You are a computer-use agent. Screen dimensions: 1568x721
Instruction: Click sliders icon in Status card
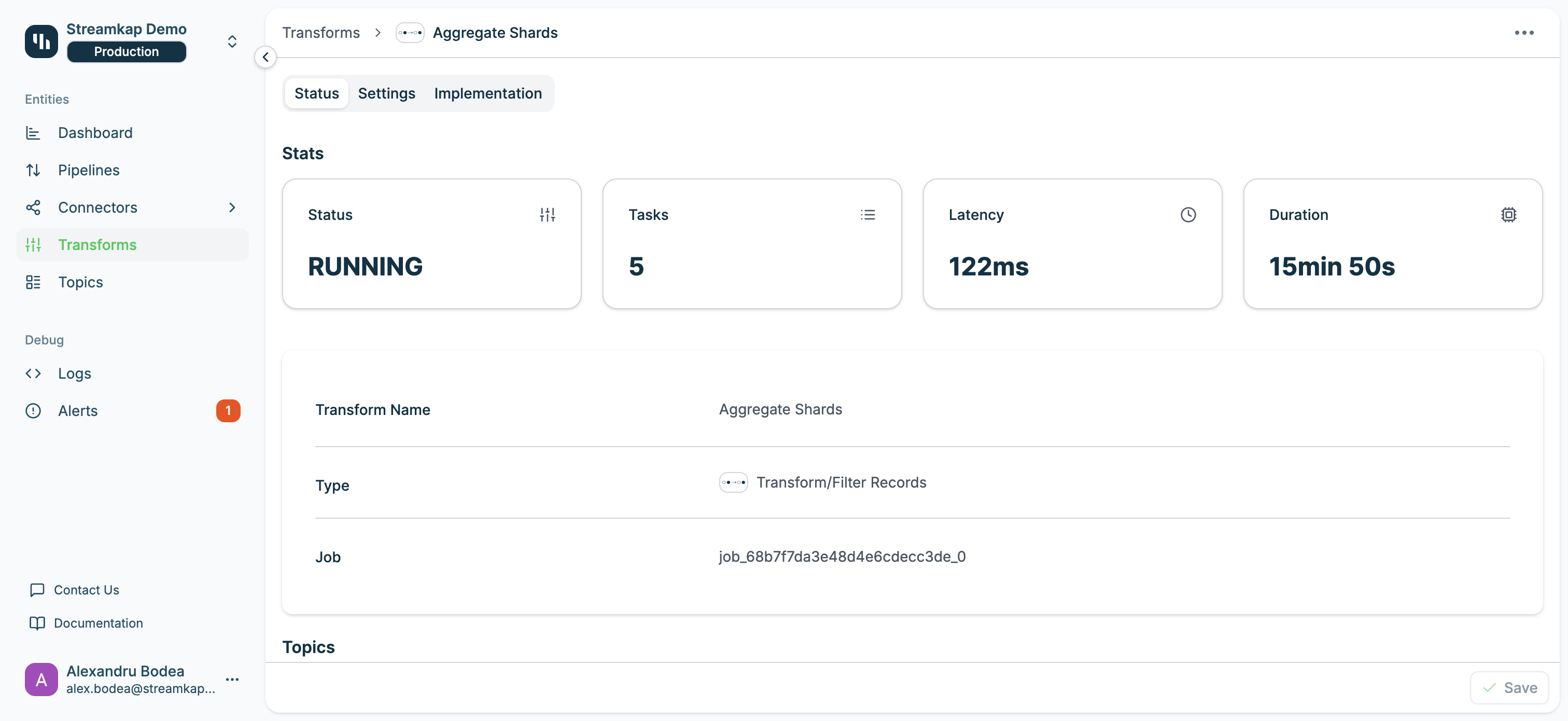pyautogui.click(x=547, y=214)
